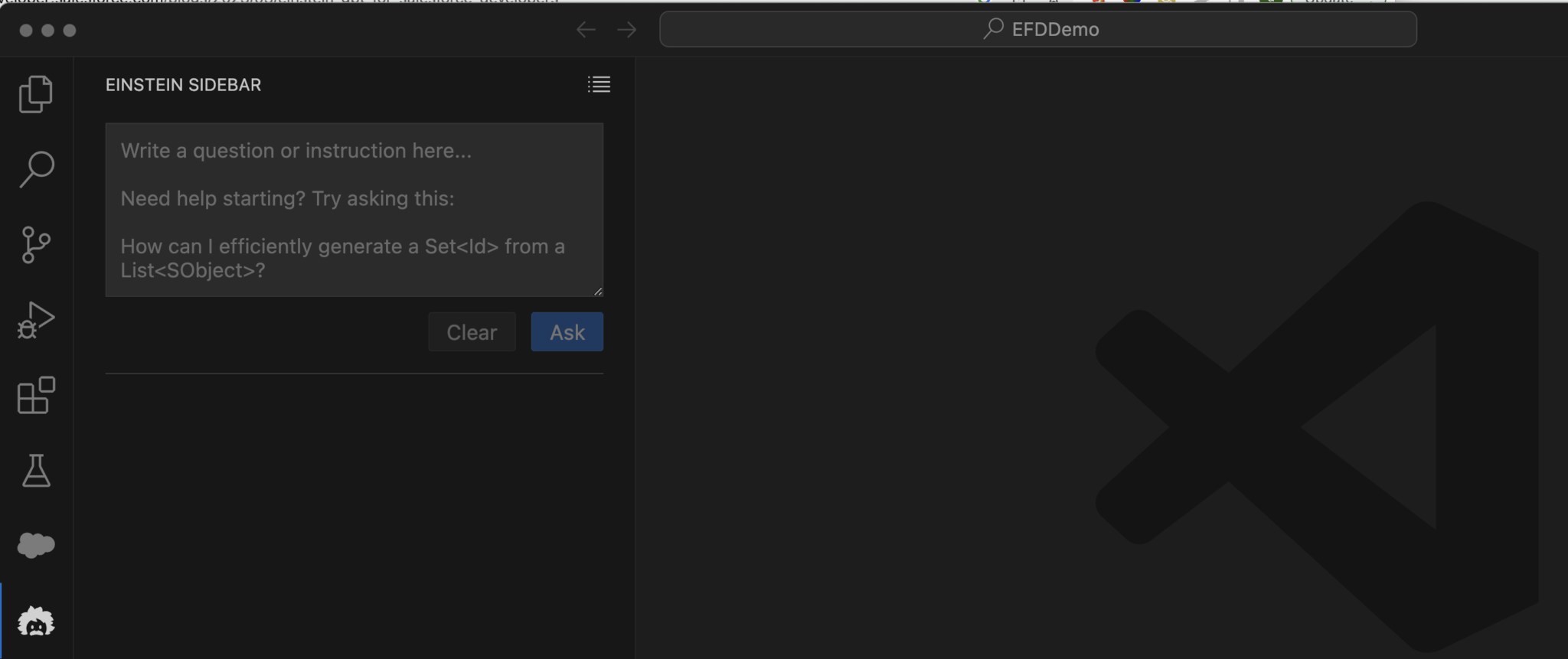This screenshot has width=1568, height=659.
Task: Select the Einstein icon in activity bar
Action: [36, 621]
